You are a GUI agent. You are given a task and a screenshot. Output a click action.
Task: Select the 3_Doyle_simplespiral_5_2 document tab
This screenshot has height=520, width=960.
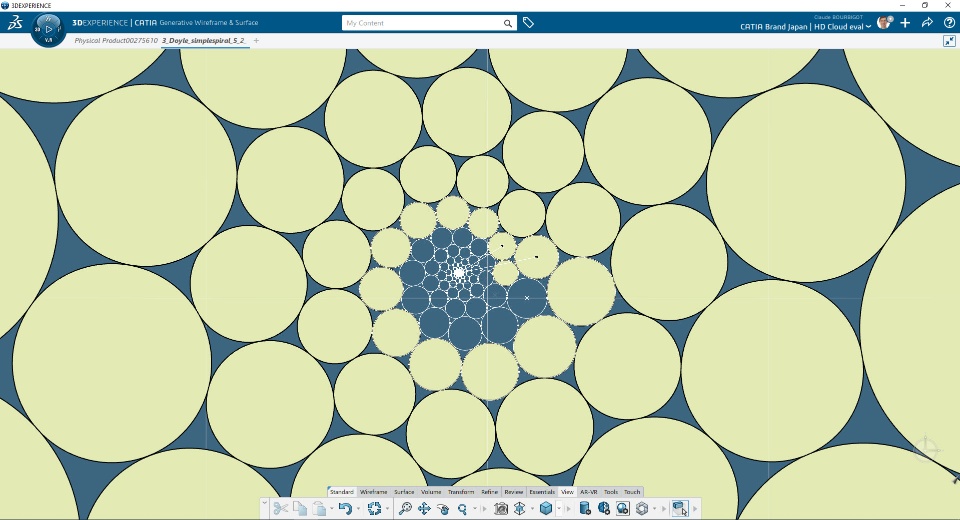204,40
